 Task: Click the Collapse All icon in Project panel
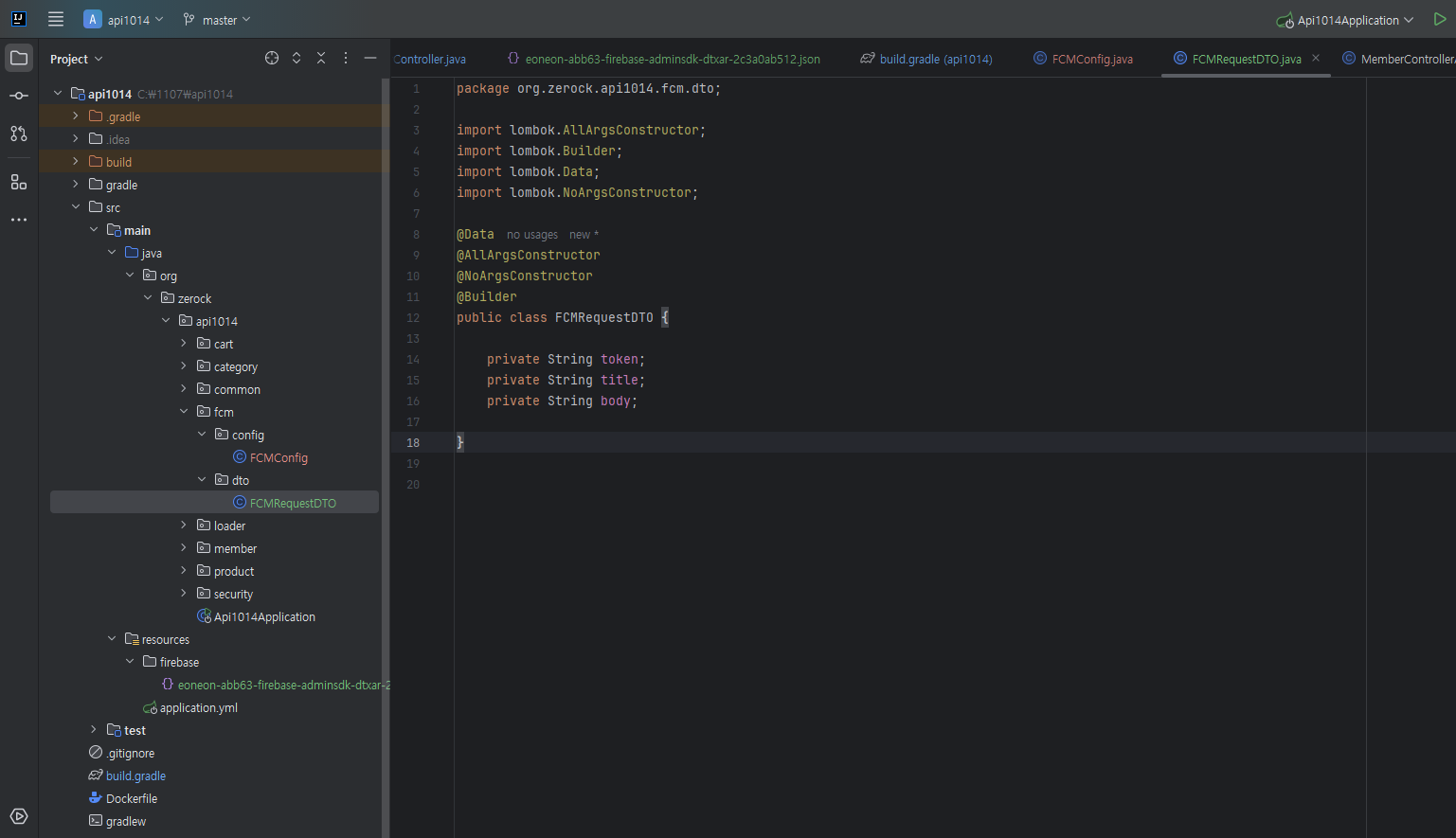(x=321, y=58)
